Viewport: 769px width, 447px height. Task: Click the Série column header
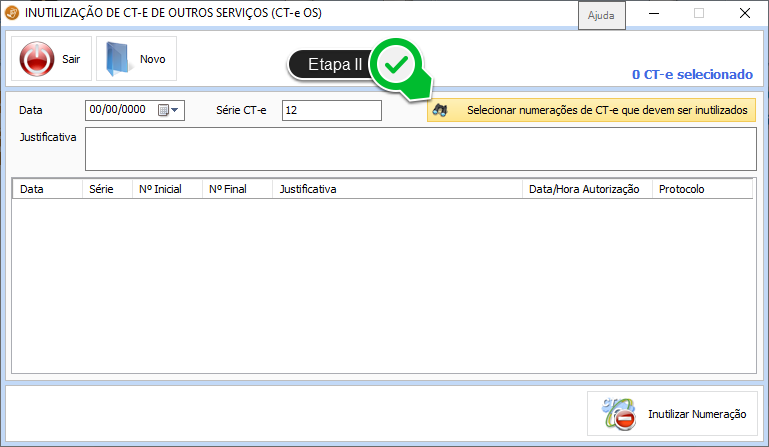(x=106, y=189)
